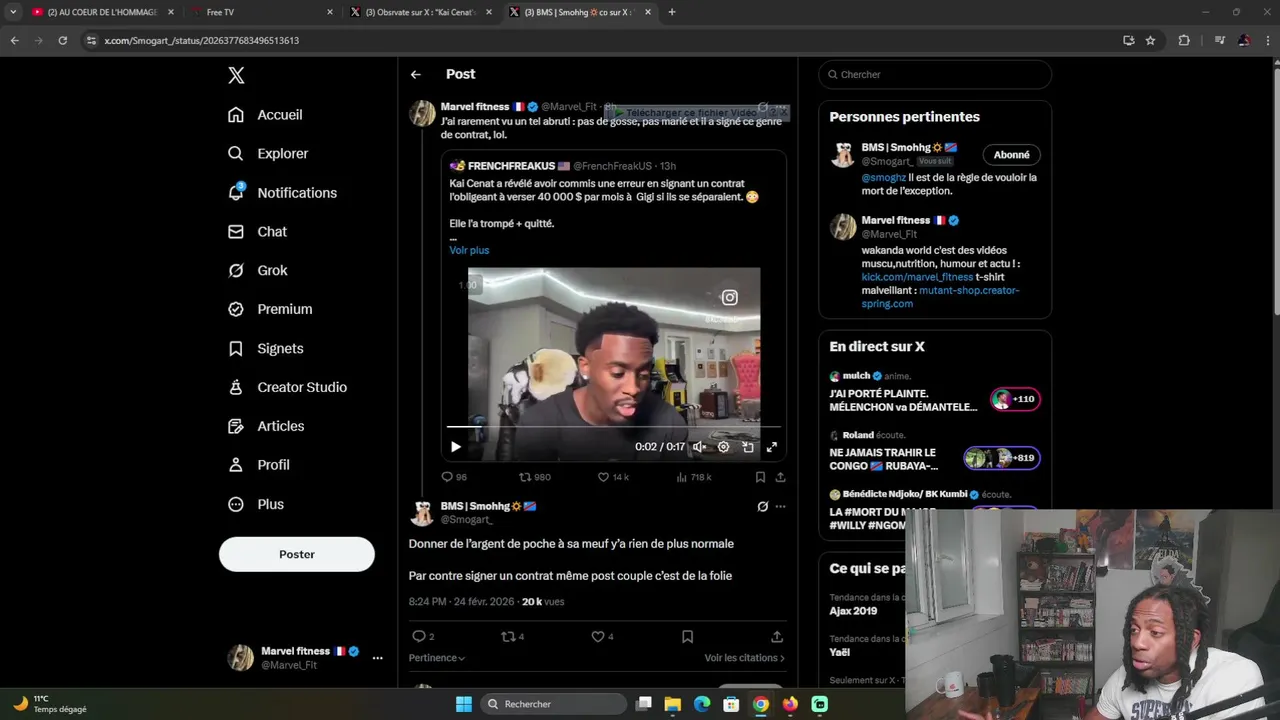
Task: Open Explorer in the sidebar
Action: (x=268, y=154)
